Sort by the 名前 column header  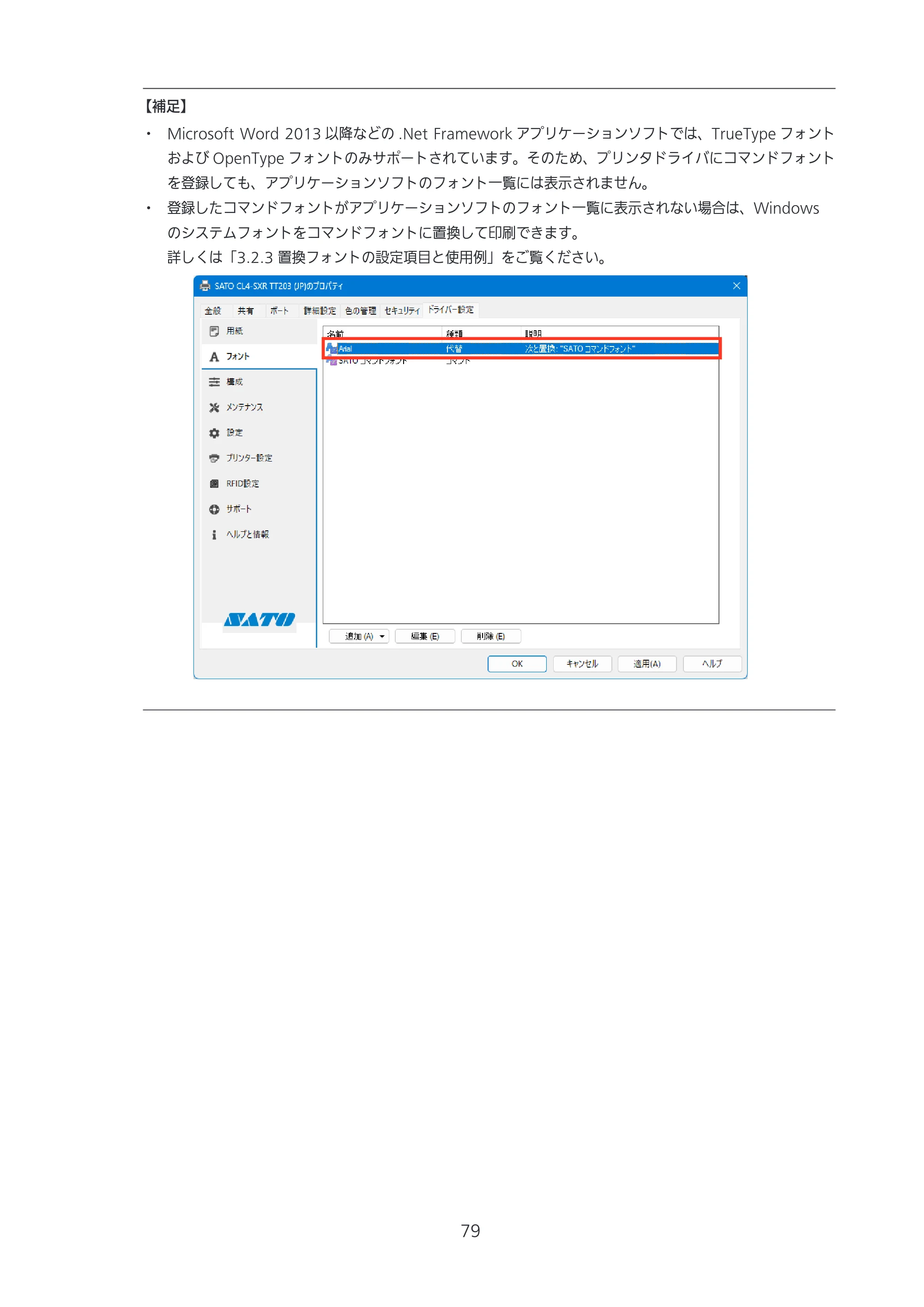(382, 333)
